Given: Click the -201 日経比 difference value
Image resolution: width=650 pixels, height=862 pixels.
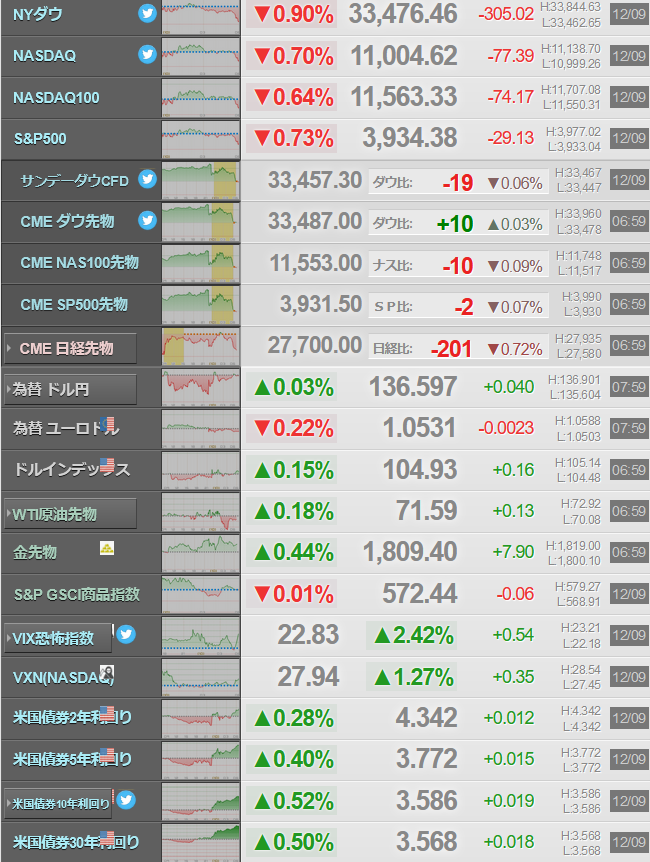Looking at the screenshot, I should pyautogui.click(x=451, y=349).
